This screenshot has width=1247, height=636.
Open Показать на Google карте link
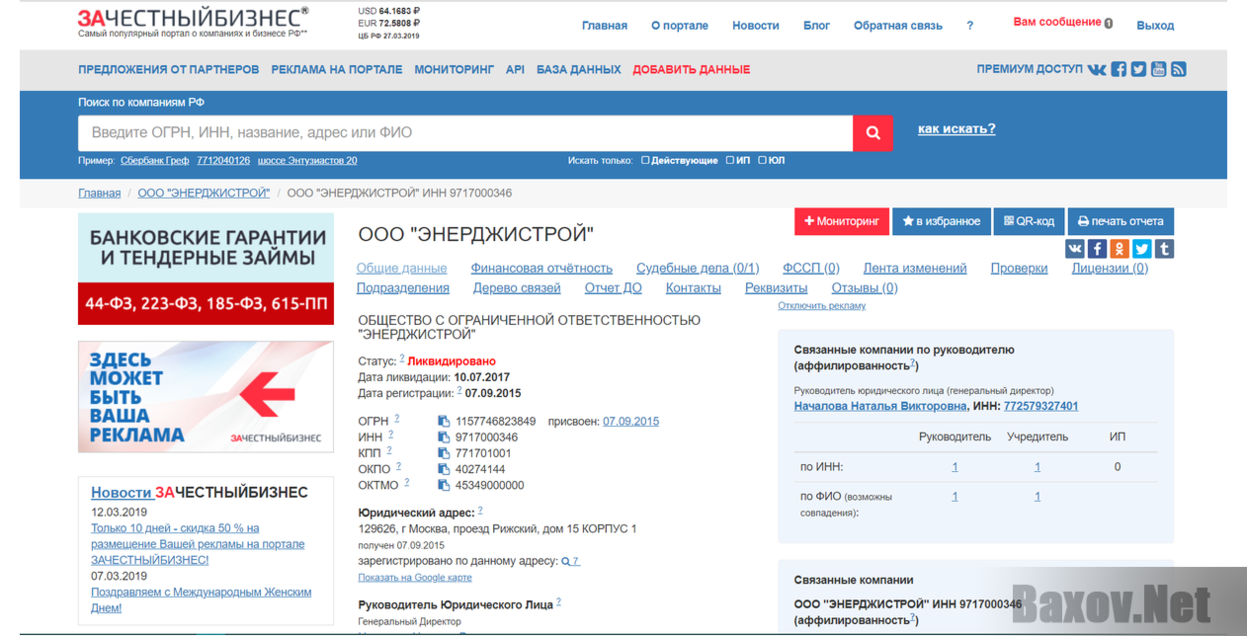coord(415,578)
